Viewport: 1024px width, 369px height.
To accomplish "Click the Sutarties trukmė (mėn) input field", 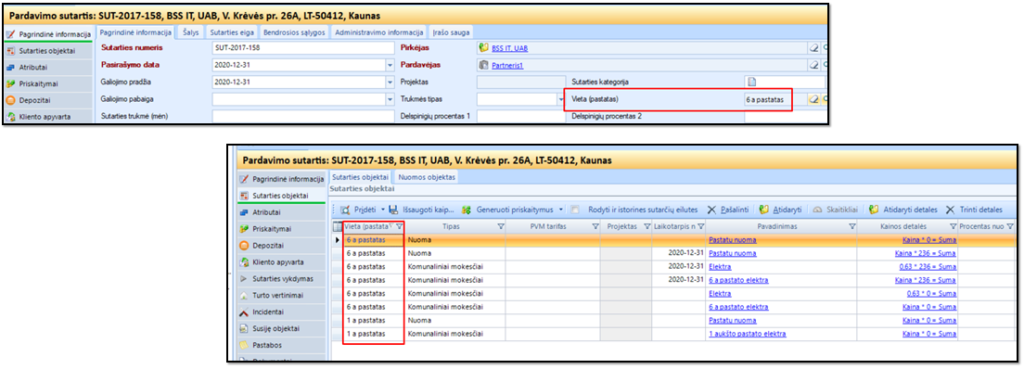I will coord(303,116).
